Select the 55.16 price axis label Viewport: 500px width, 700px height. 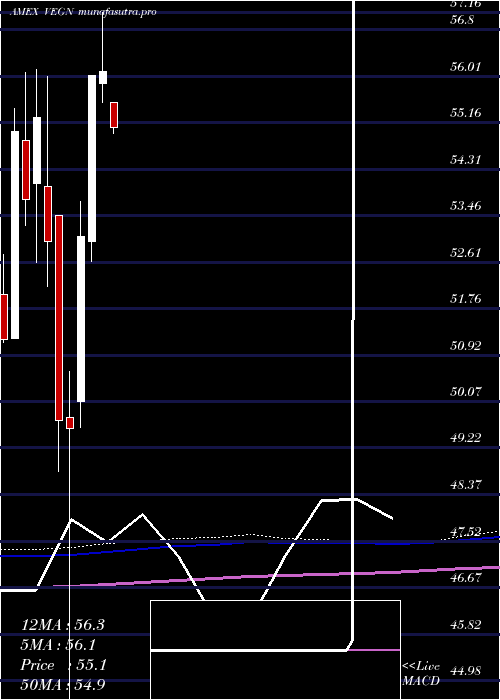coord(466,112)
